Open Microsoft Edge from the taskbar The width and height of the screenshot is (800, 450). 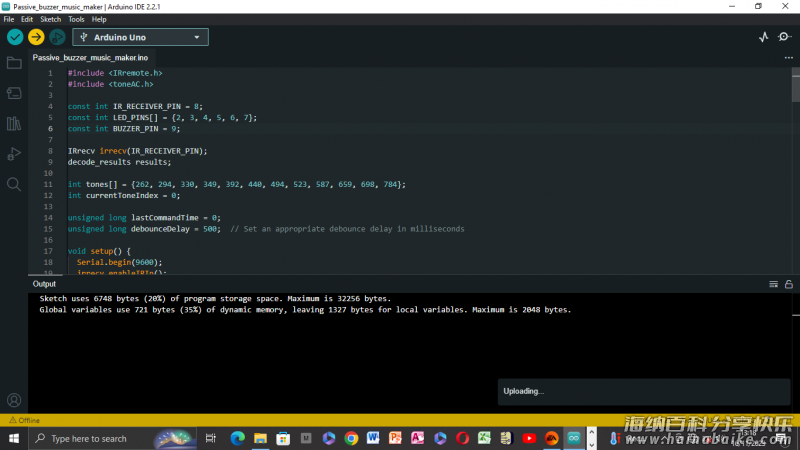click(x=237, y=438)
